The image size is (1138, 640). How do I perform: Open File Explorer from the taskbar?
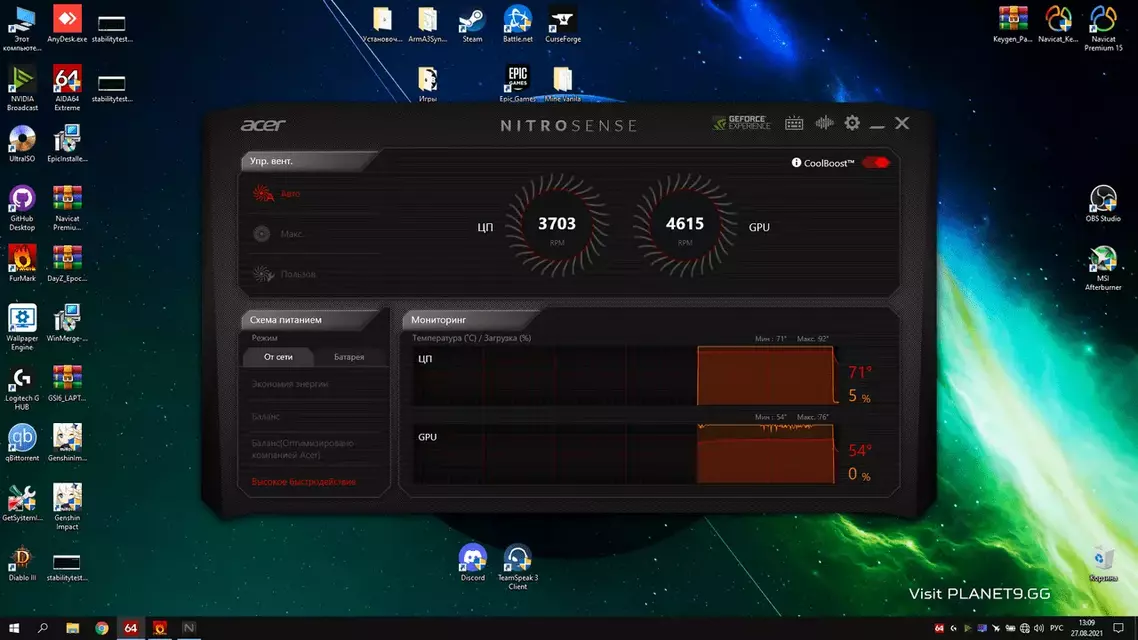click(73, 628)
